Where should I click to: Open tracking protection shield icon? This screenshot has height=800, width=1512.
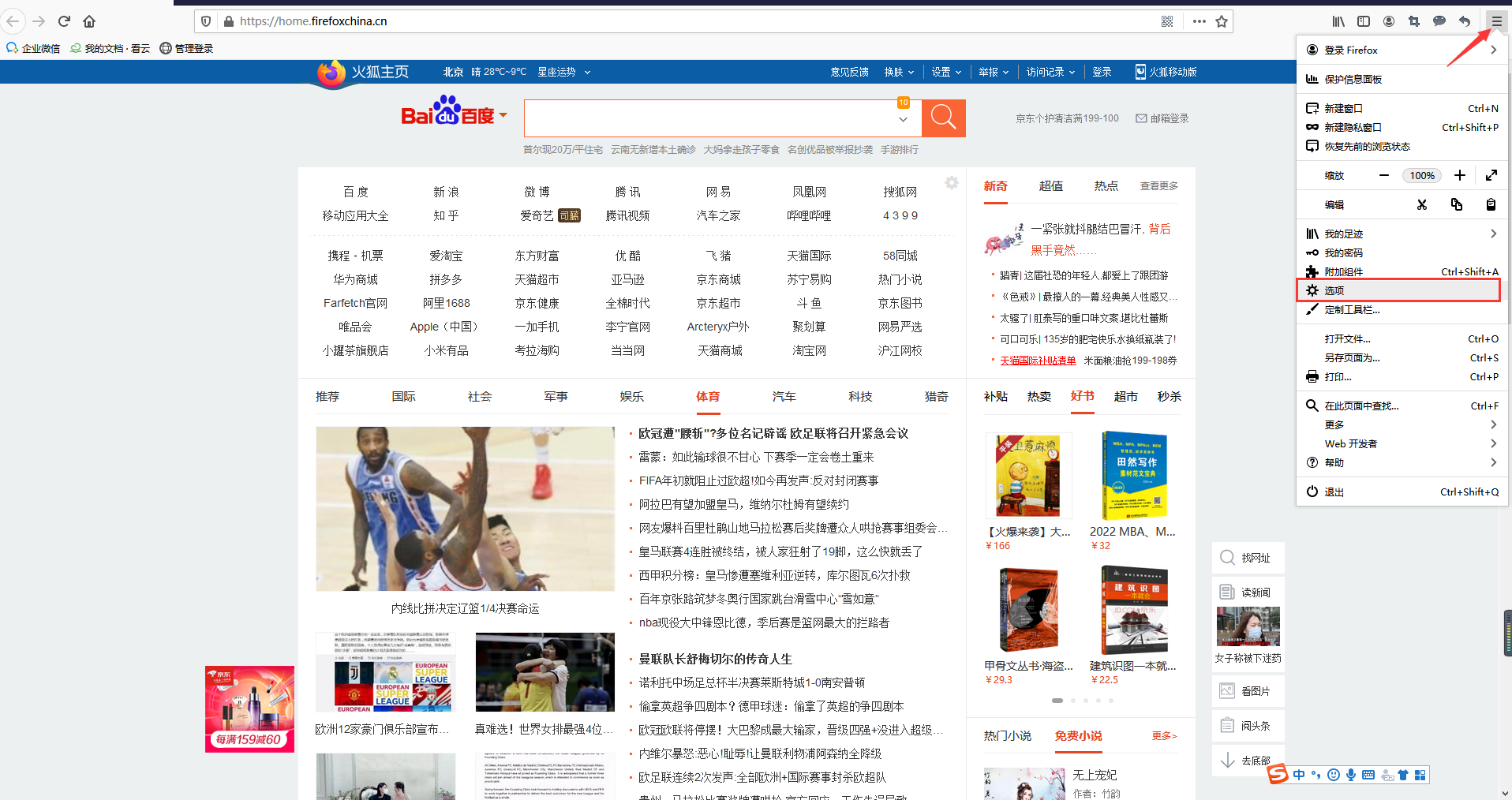pos(206,21)
